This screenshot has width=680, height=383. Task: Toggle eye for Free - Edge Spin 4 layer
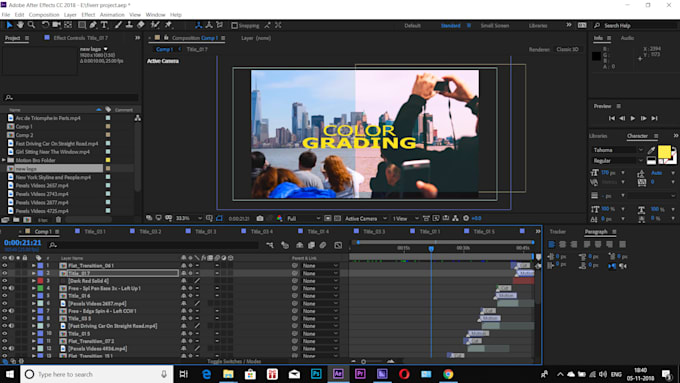(x=5, y=311)
